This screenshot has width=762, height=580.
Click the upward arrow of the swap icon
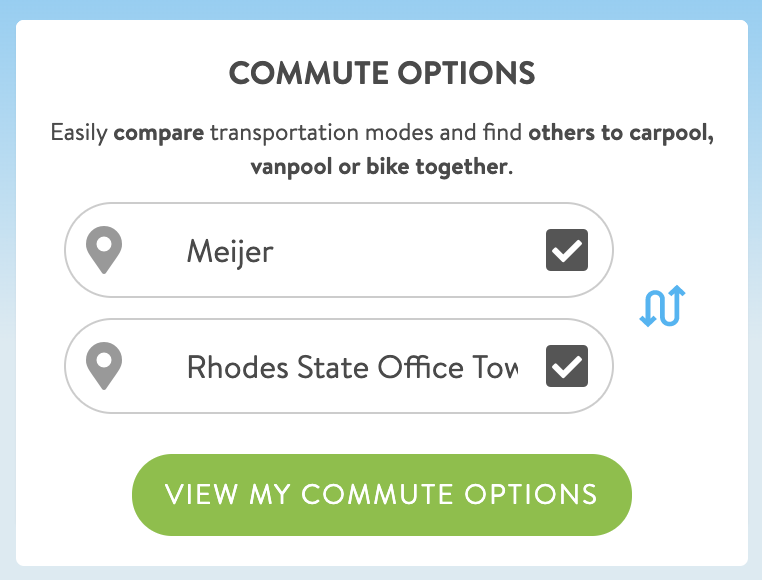(675, 304)
